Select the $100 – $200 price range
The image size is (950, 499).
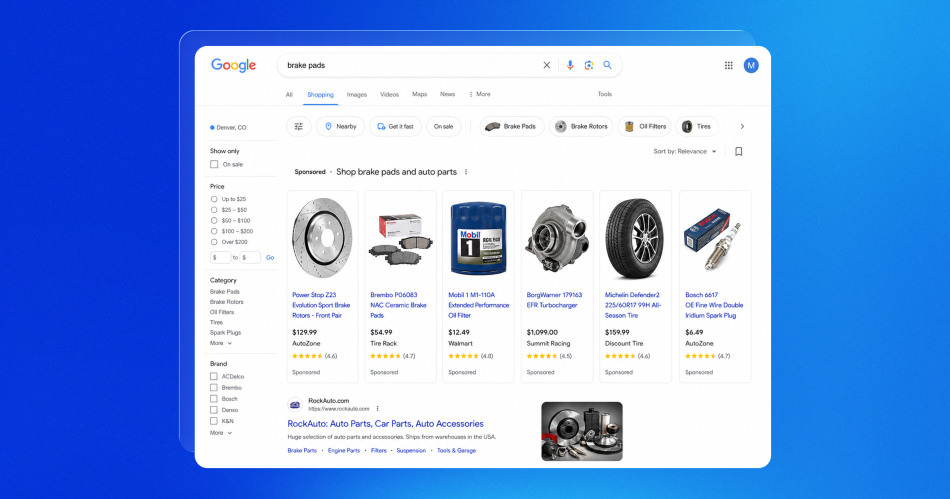point(214,231)
